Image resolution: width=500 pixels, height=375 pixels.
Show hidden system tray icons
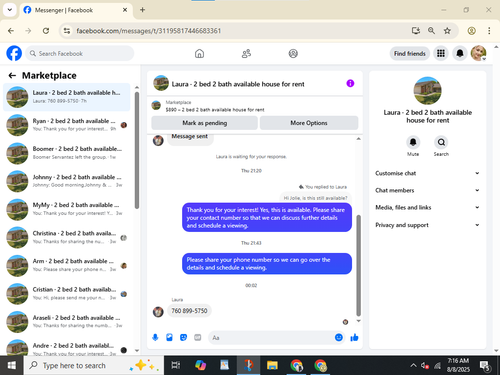tap(413, 365)
